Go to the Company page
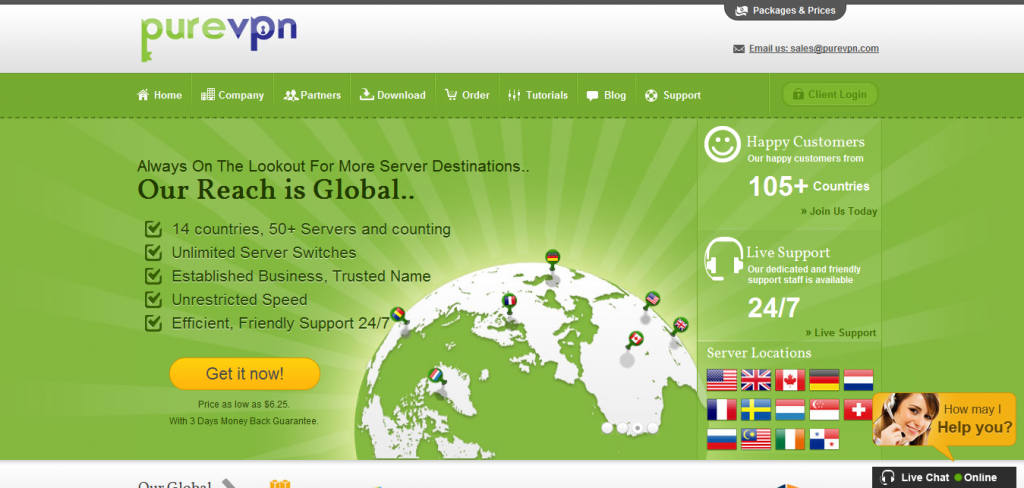This screenshot has height=488, width=1024. 233,95
